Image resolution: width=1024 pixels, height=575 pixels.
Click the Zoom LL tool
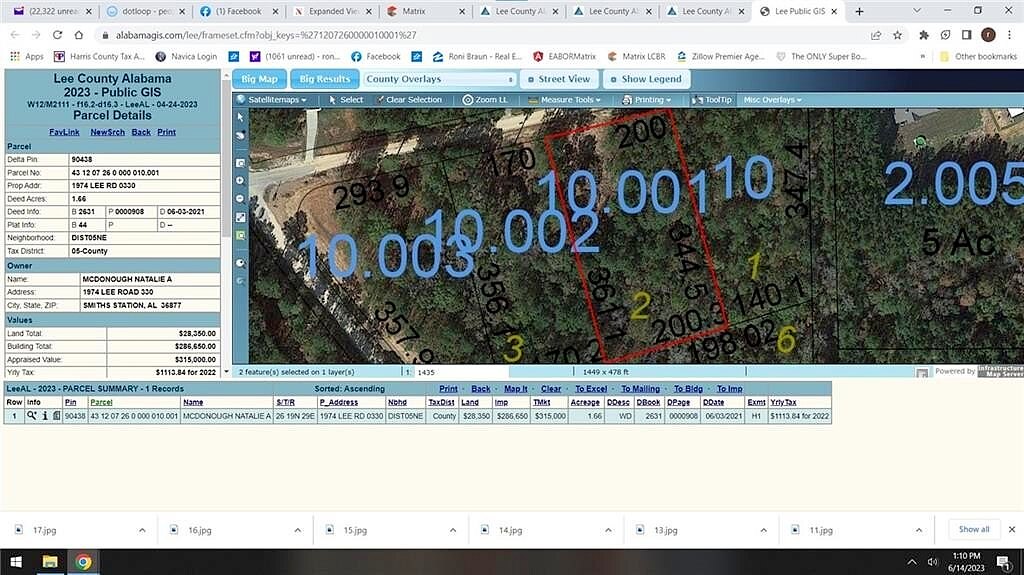(x=485, y=100)
